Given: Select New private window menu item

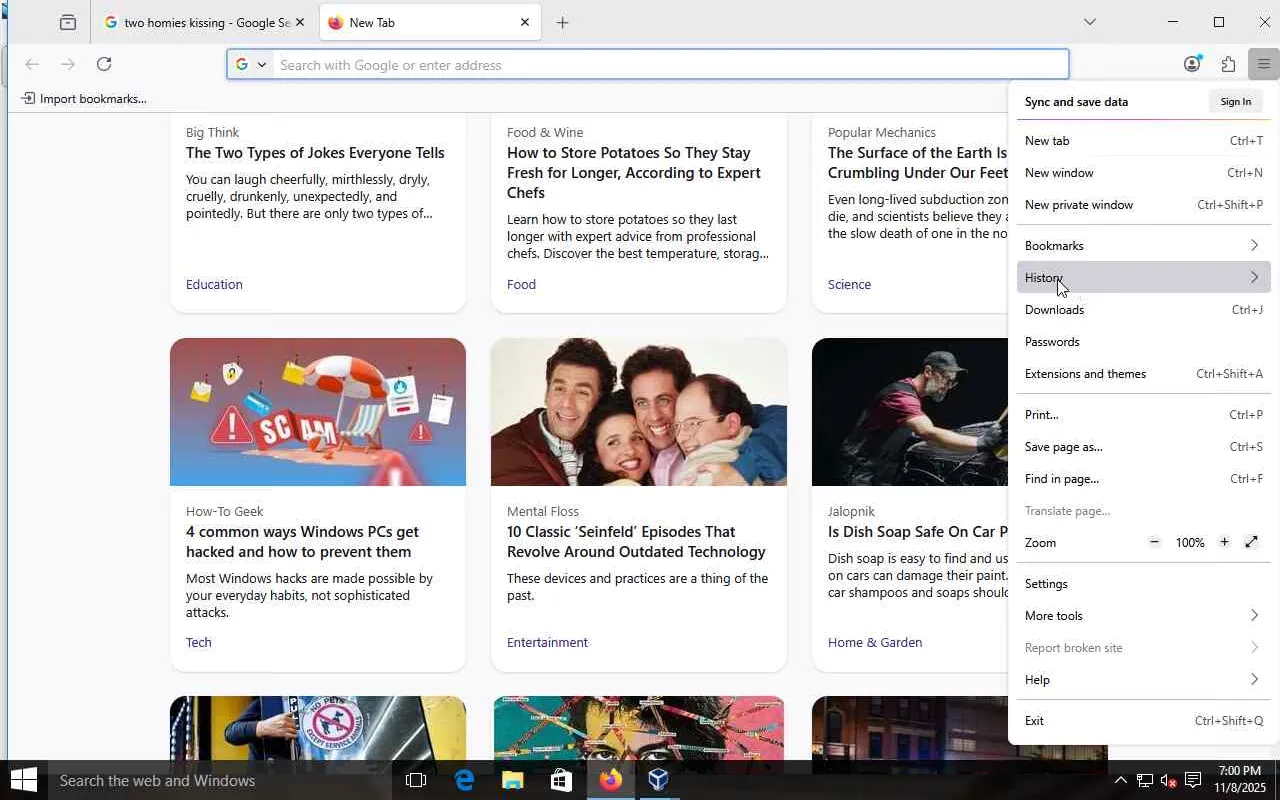Looking at the screenshot, I should pos(1079,205).
